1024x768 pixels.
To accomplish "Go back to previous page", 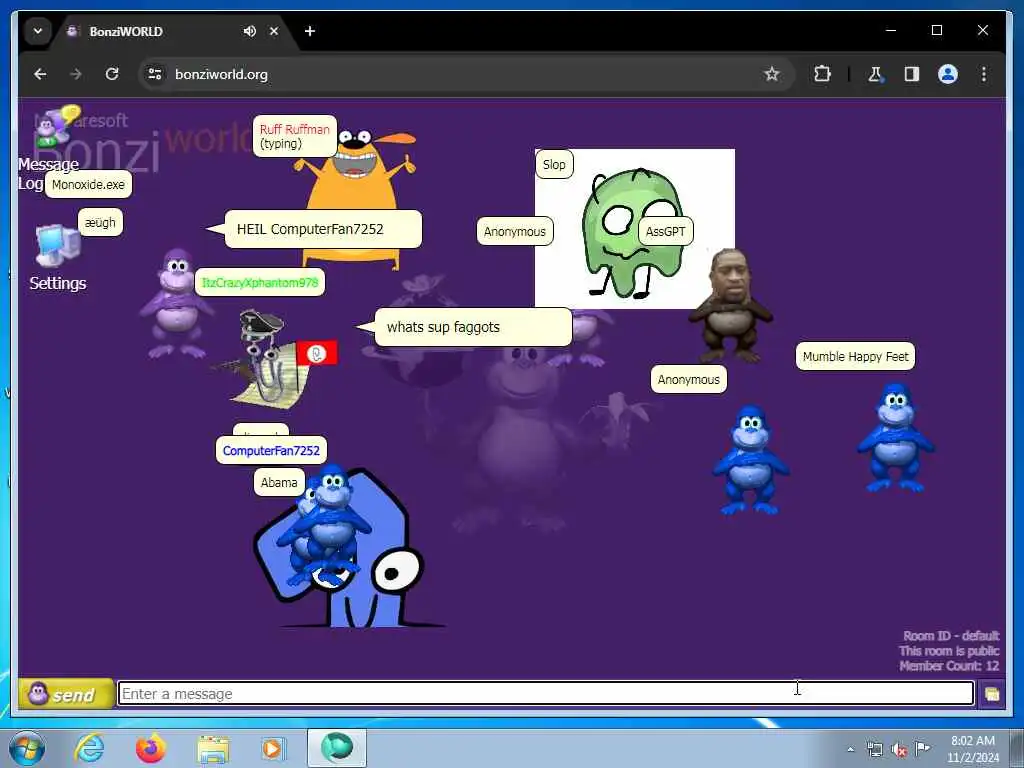I will pos(40,74).
